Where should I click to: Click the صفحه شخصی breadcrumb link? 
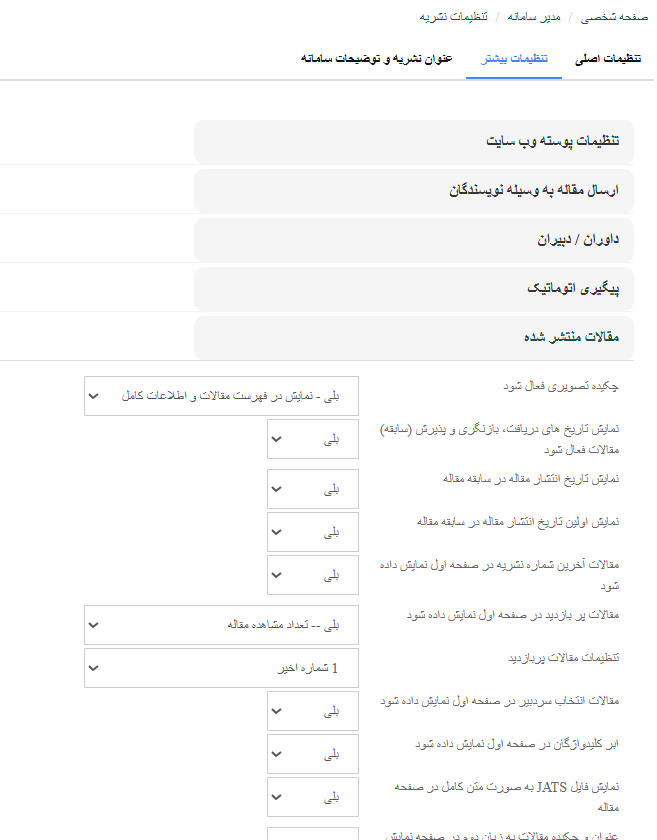click(621, 17)
